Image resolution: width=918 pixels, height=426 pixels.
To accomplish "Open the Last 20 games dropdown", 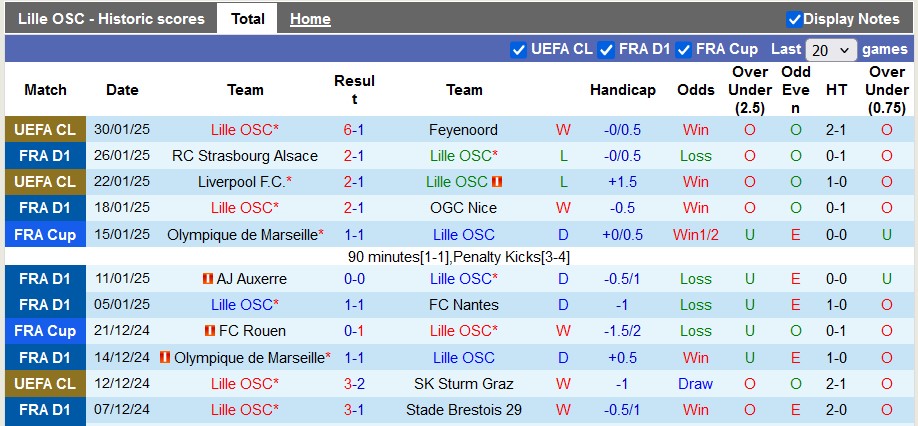I will coord(831,50).
